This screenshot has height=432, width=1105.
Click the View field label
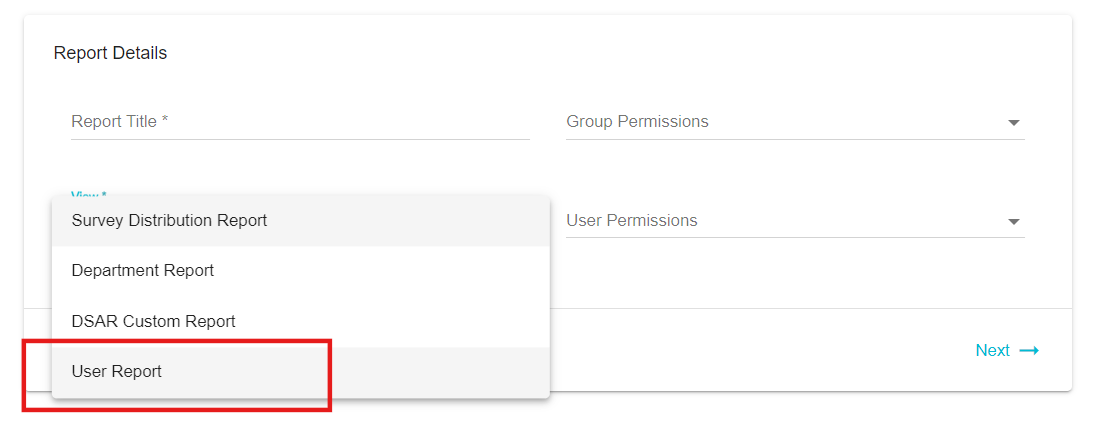(x=89, y=195)
